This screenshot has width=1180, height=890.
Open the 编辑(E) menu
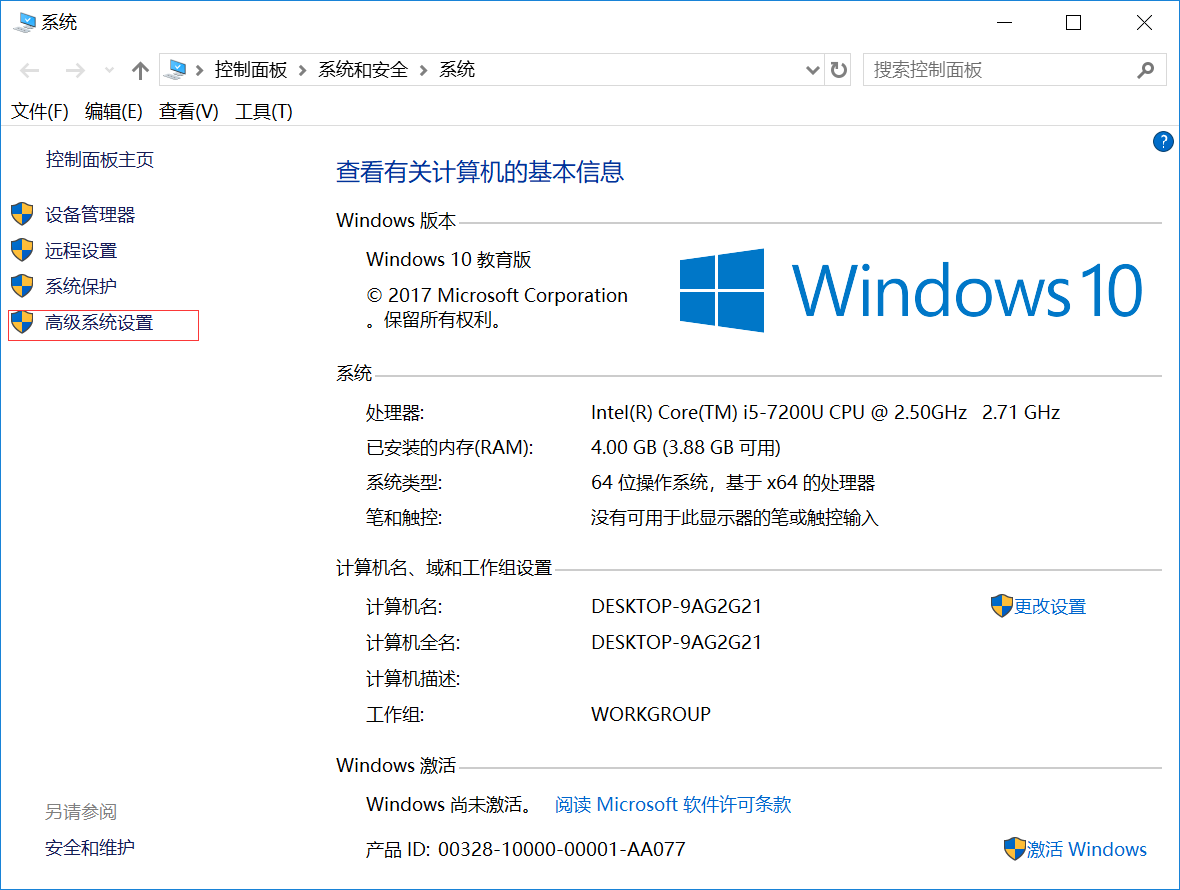coord(114,111)
